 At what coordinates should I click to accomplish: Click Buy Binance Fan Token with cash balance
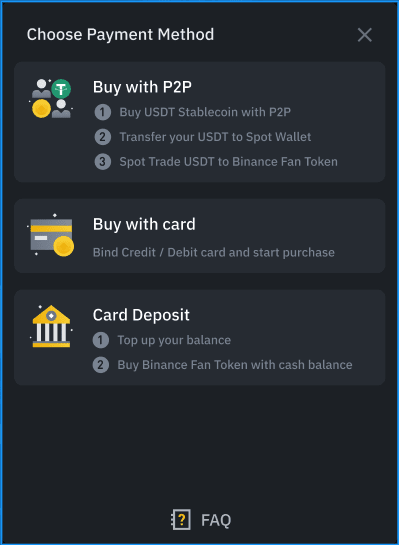[x=235, y=365]
